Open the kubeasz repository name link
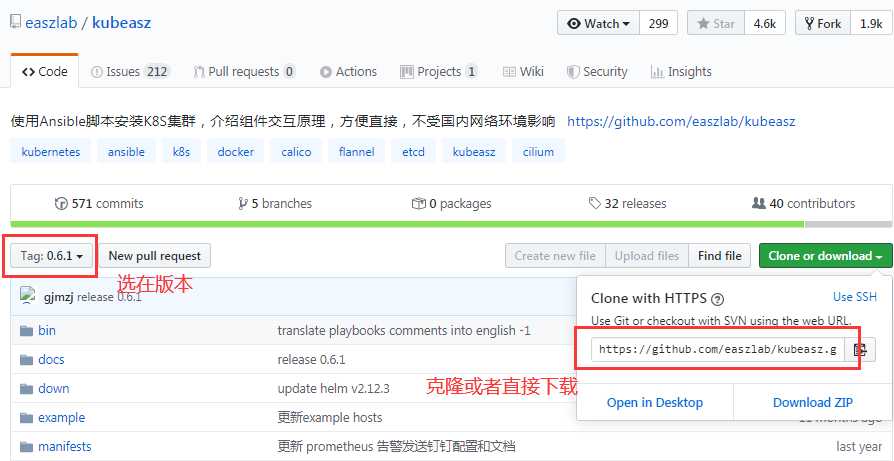The width and height of the screenshot is (894, 461). 121,23
